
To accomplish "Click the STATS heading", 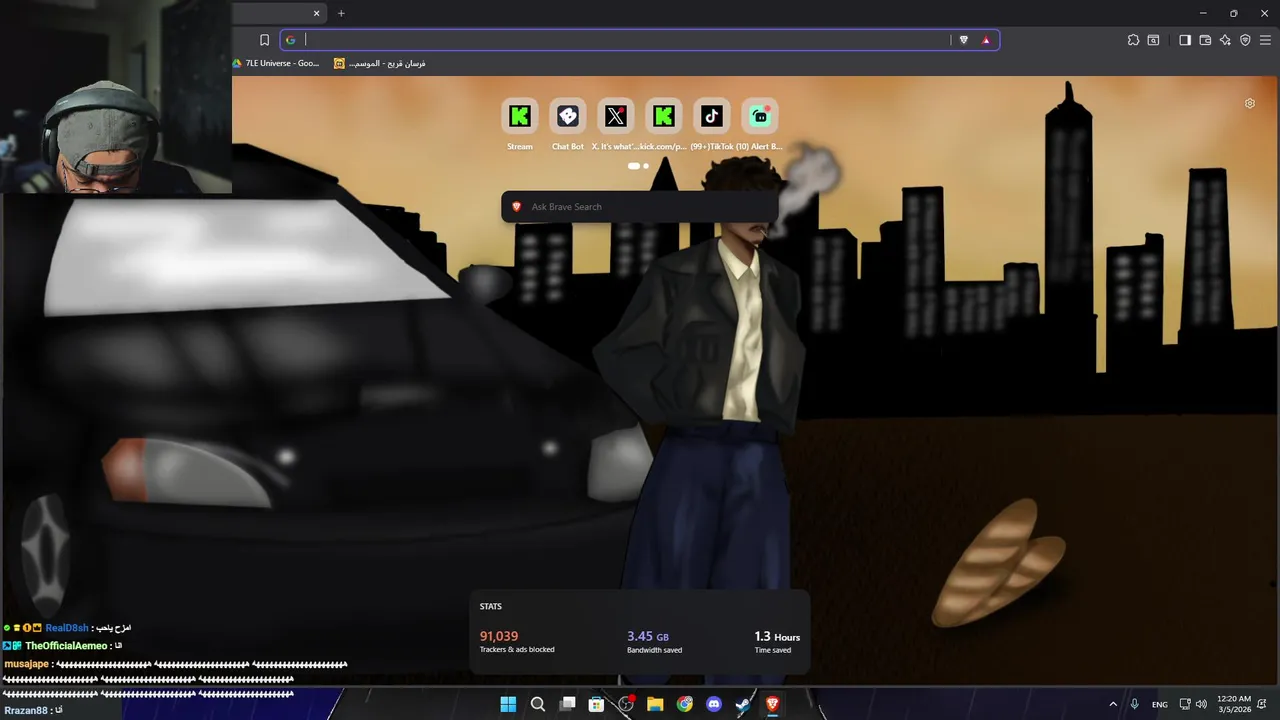I will coord(491,607).
